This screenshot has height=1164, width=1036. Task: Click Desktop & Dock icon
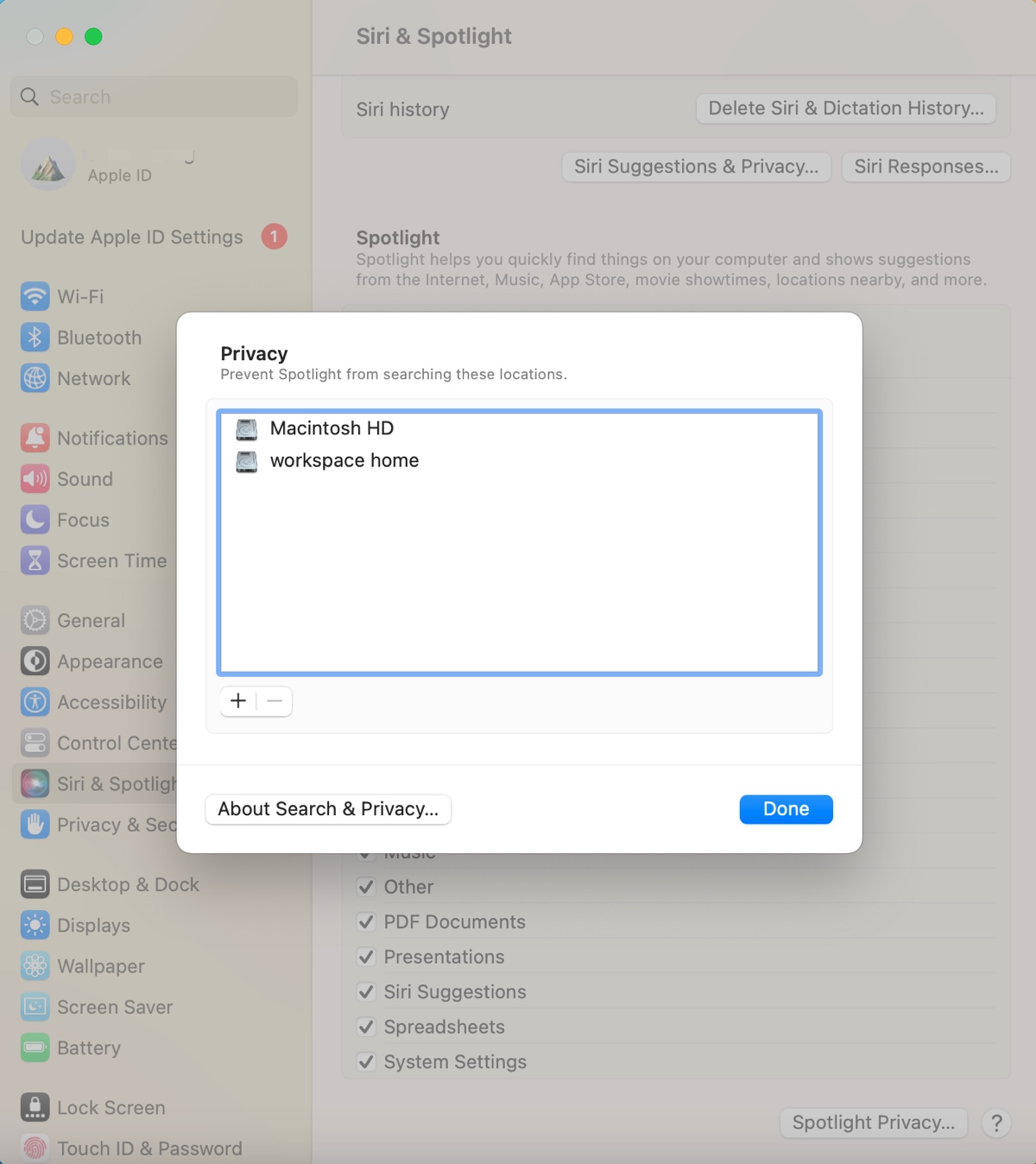click(35, 884)
